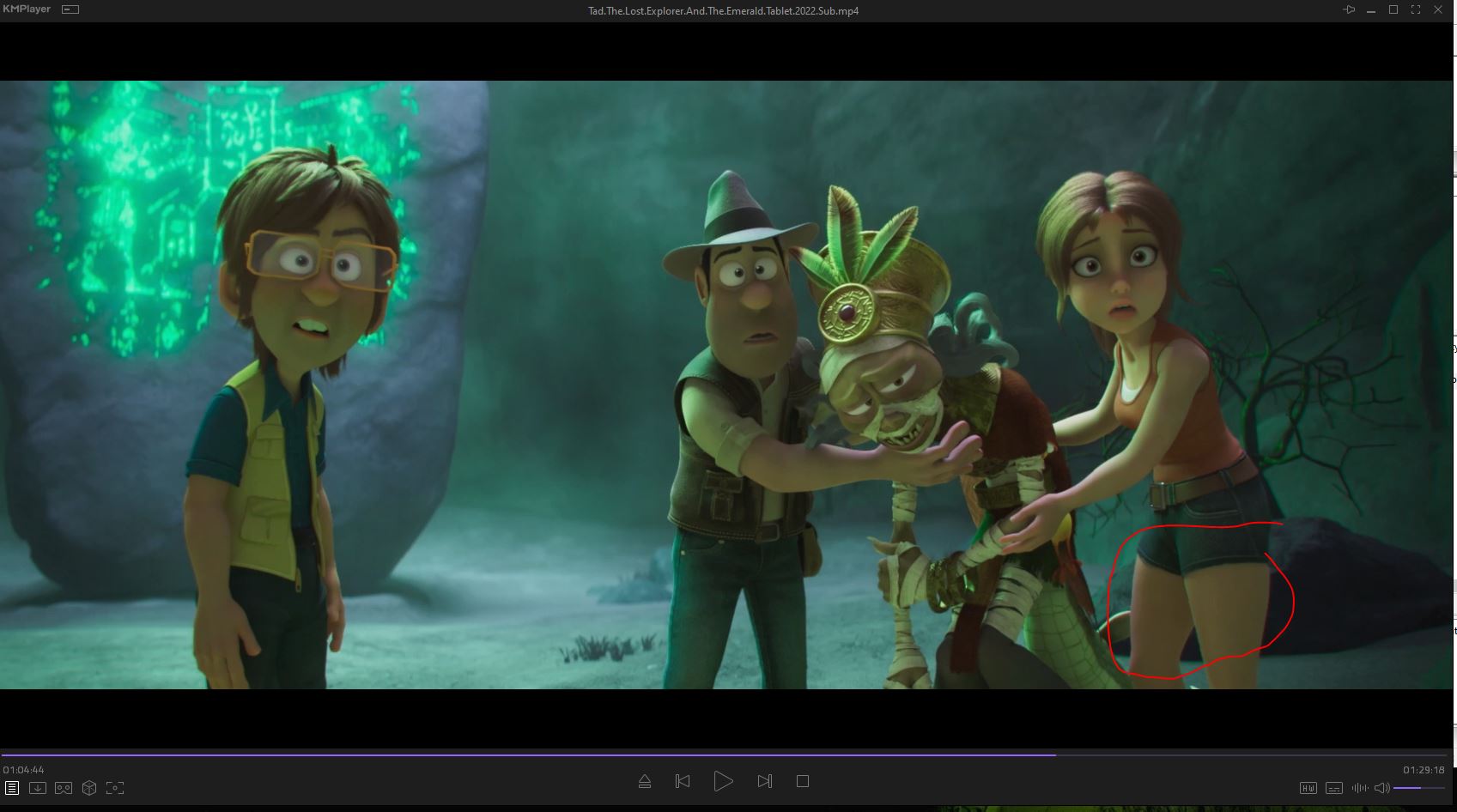
Task: Mute the speaker volume
Action: 1381,788
